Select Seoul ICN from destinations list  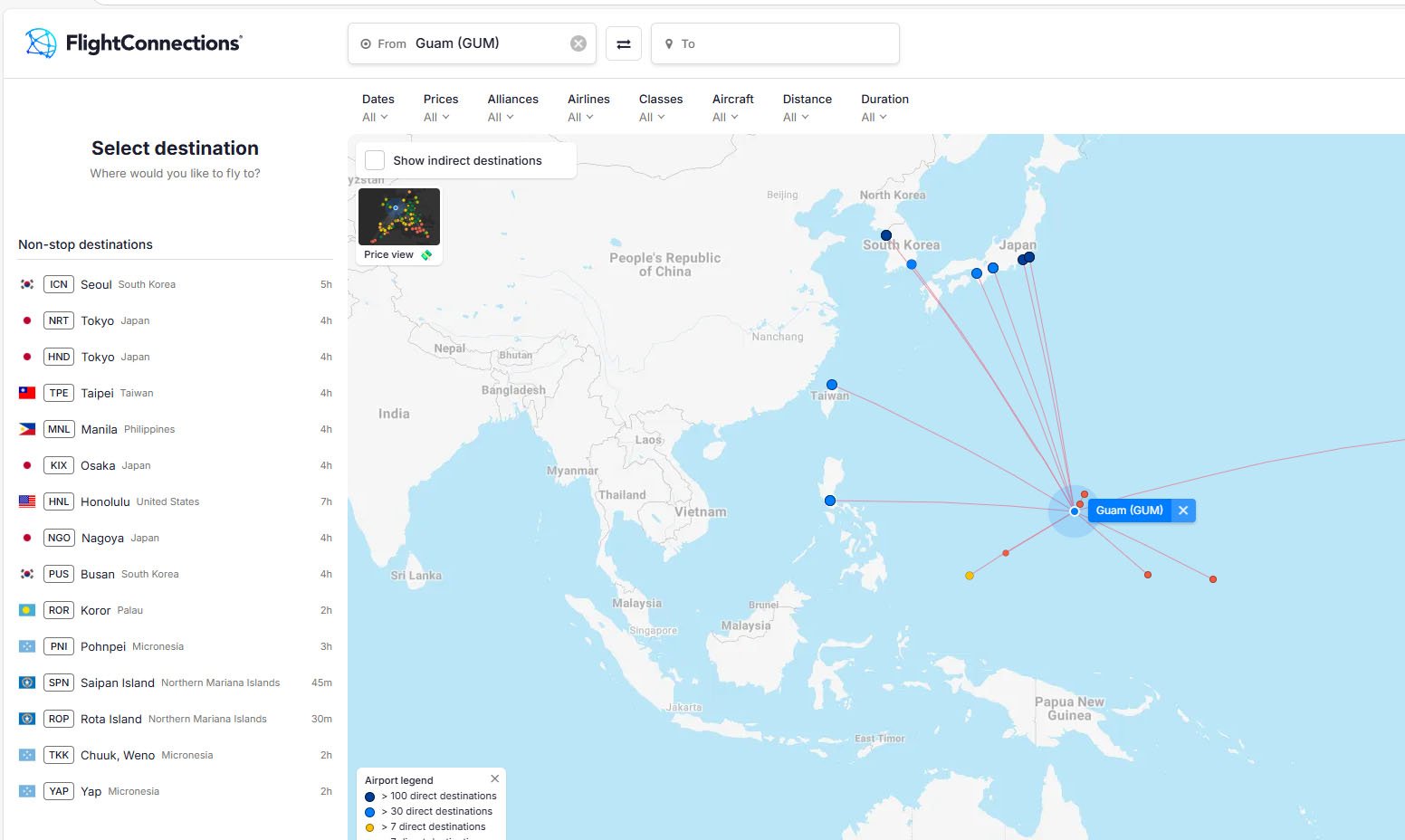tap(176, 284)
